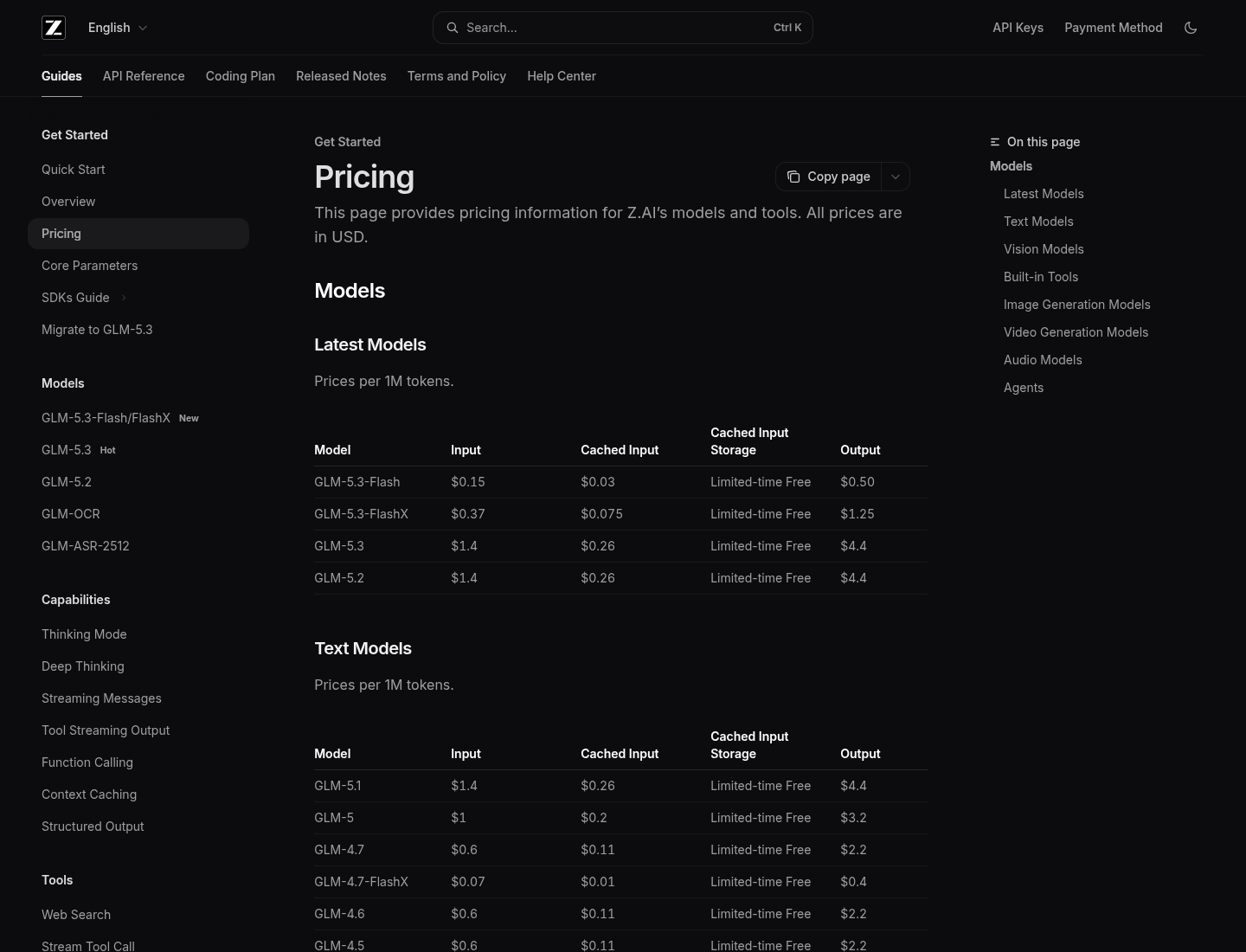Open the Coding Plan tab
Viewport: 1246px width, 952px height.
tap(241, 76)
